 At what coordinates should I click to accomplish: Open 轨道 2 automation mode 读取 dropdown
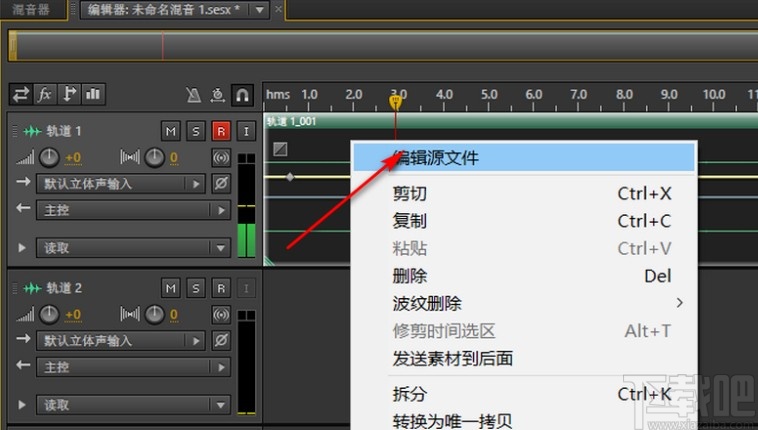[133, 405]
